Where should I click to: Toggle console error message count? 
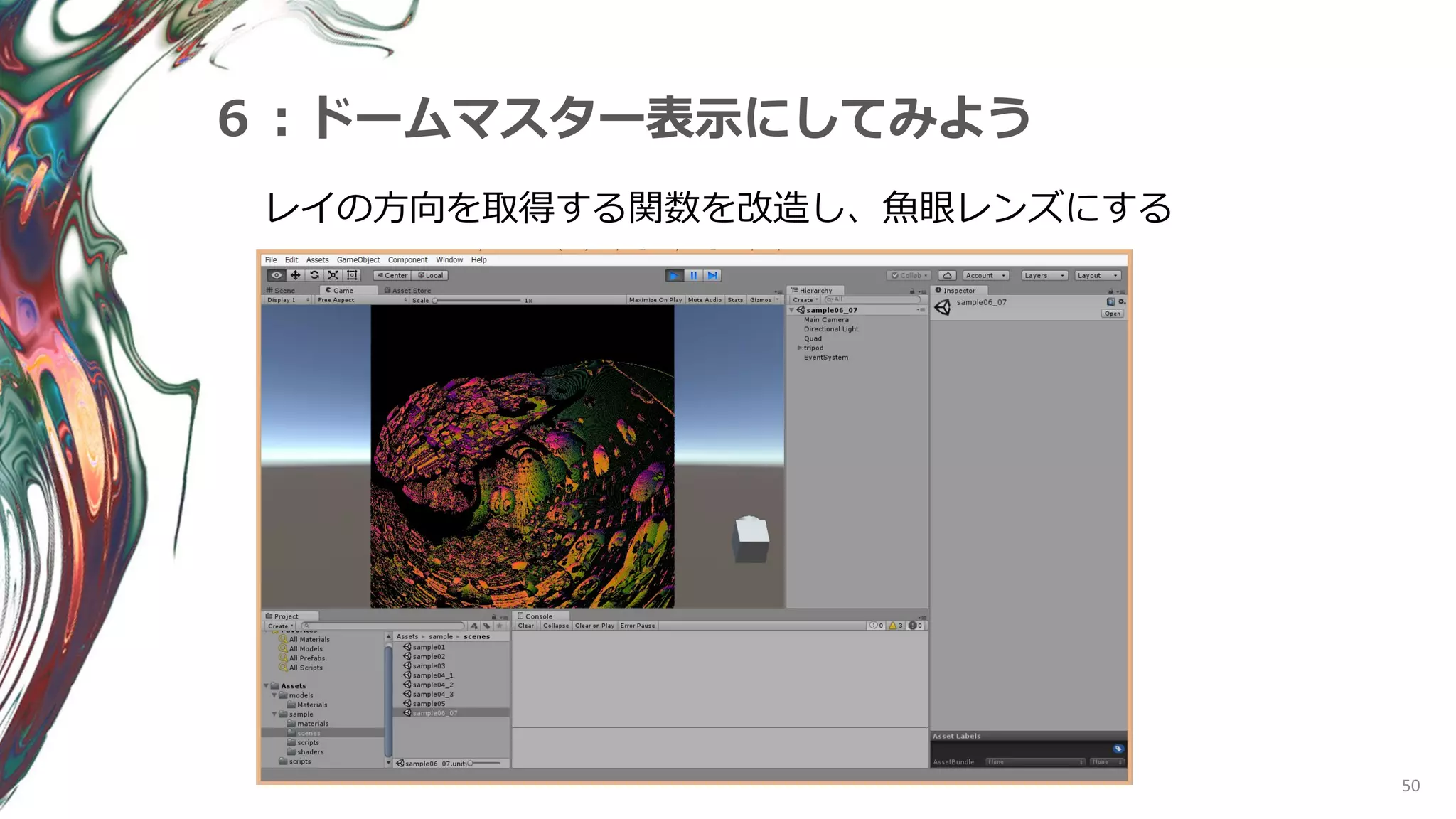pos(915,626)
